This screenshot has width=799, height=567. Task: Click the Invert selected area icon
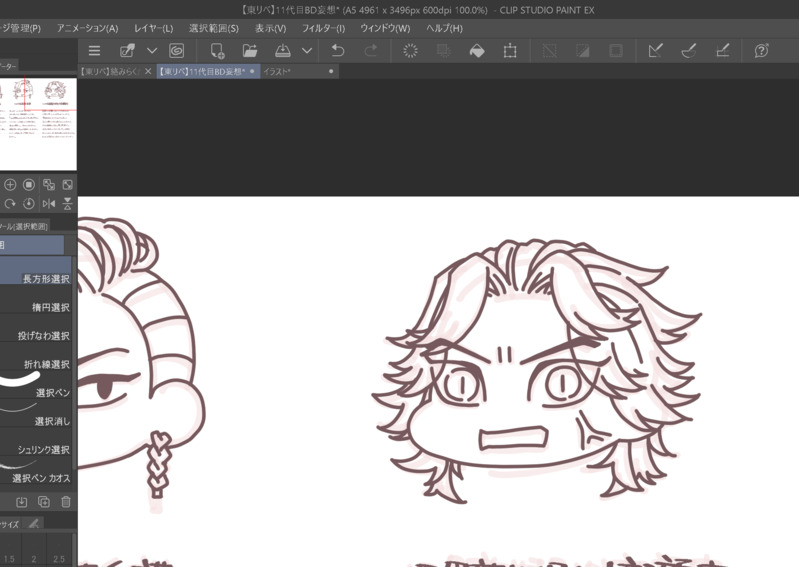click(582, 50)
